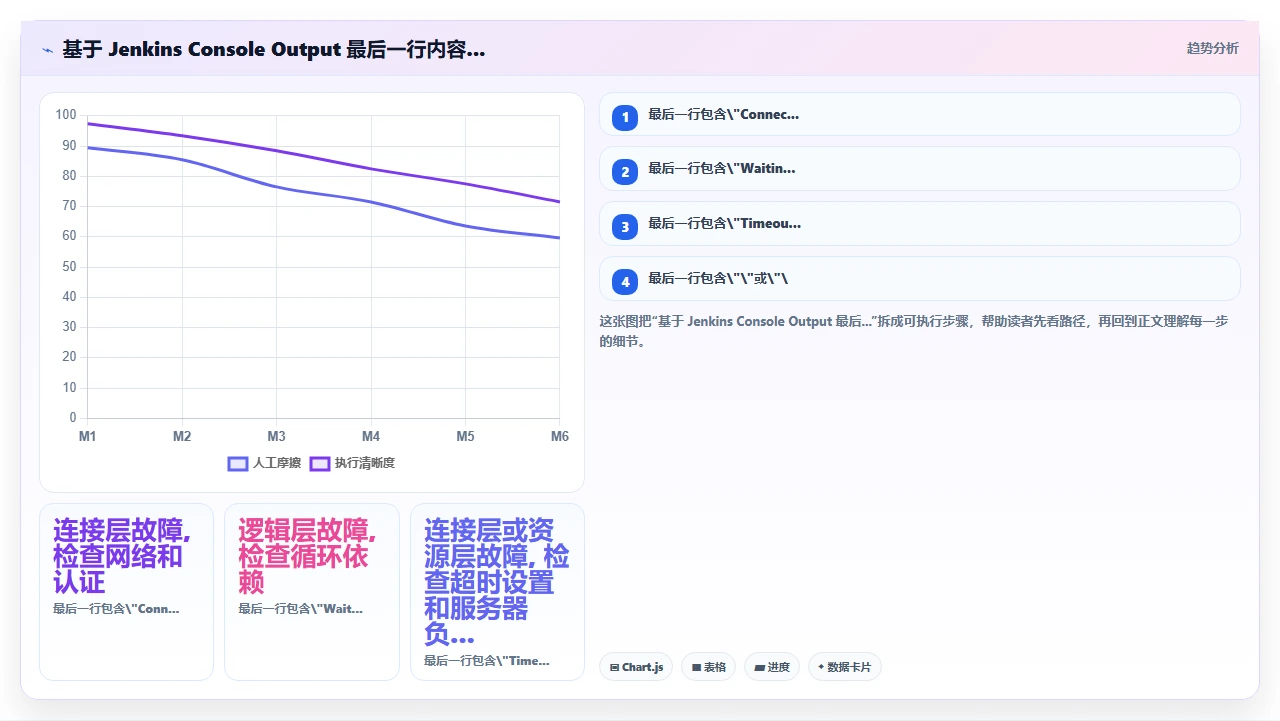This screenshot has width=1280, height=721.
Task: Click the 数据卡片 tag chip
Action: point(844,667)
